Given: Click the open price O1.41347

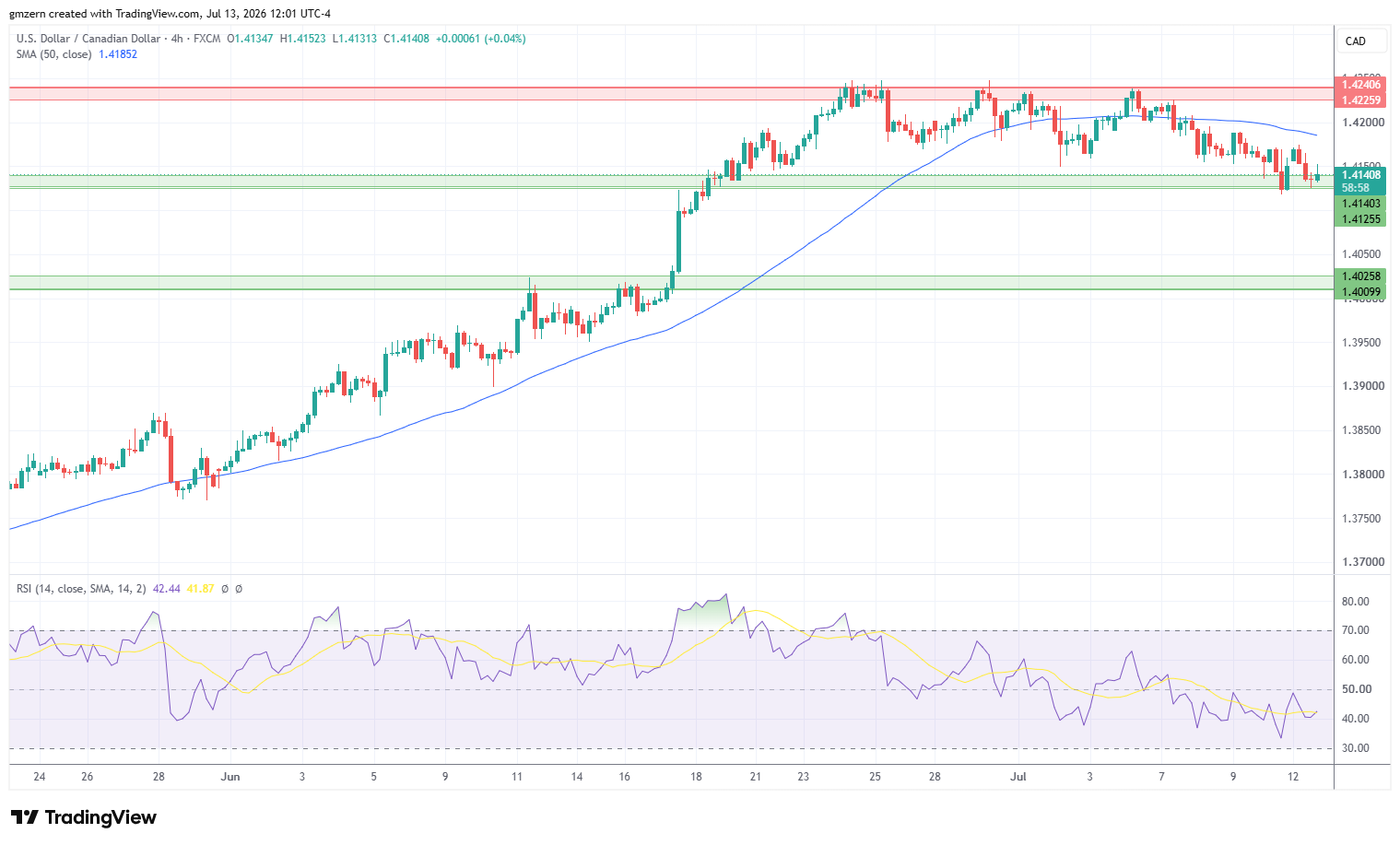Looking at the screenshot, I should (250, 39).
